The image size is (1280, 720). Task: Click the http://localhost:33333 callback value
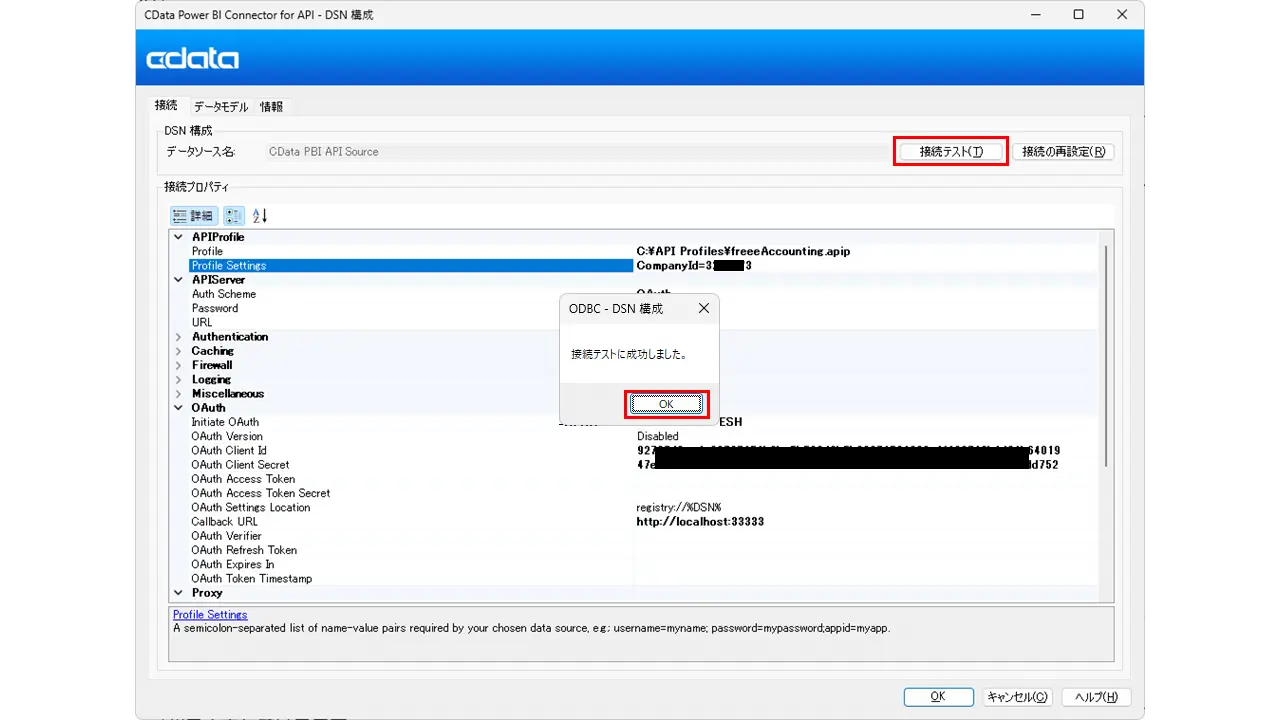pyautogui.click(x=700, y=521)
